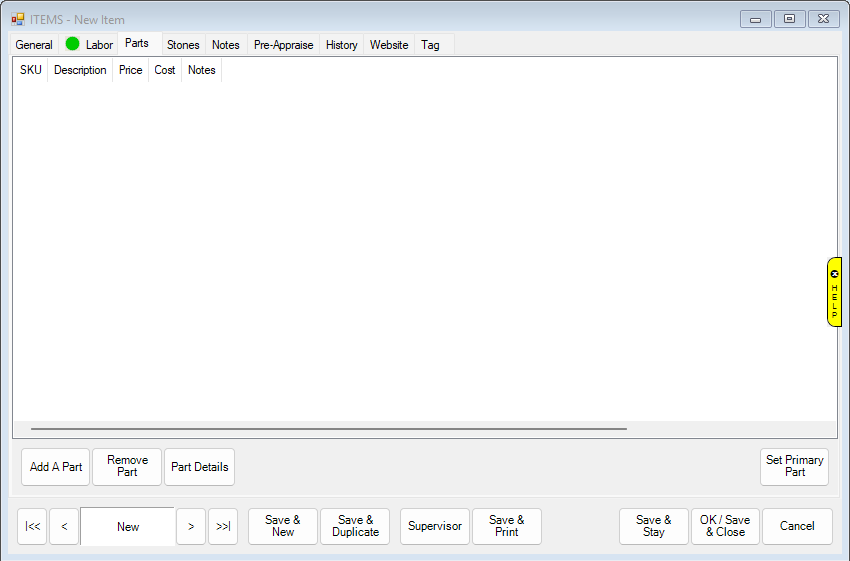
Task: Click the Add A Part button
Action: [56, 467]
